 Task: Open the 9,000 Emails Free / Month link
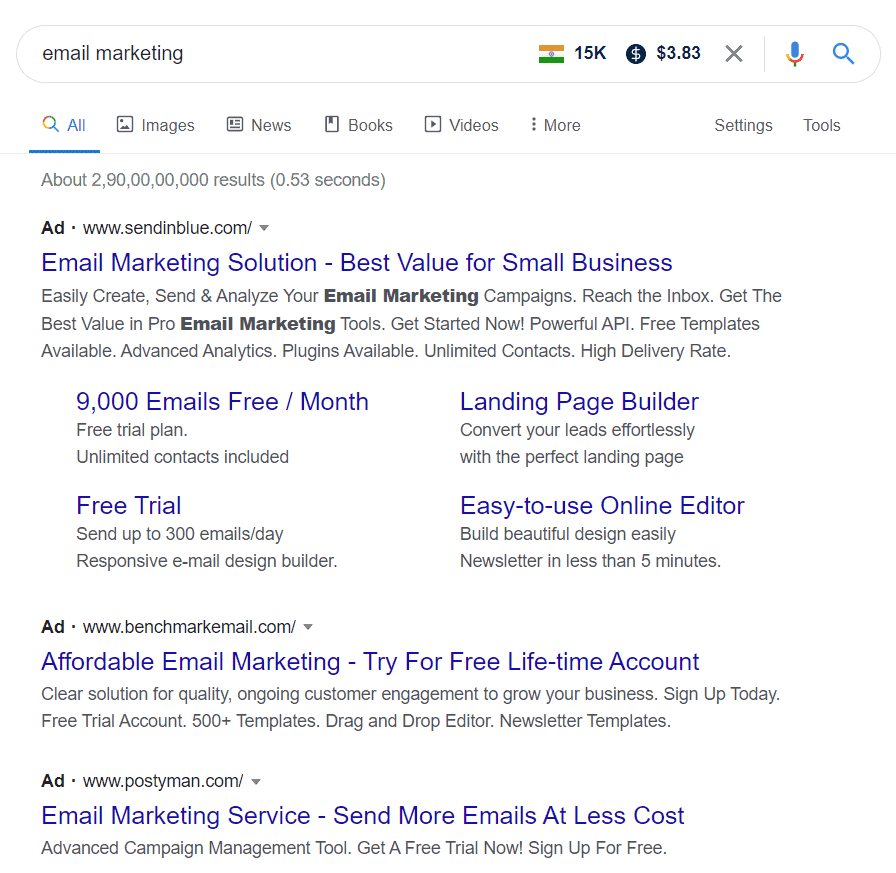click(x=222, y=402)
